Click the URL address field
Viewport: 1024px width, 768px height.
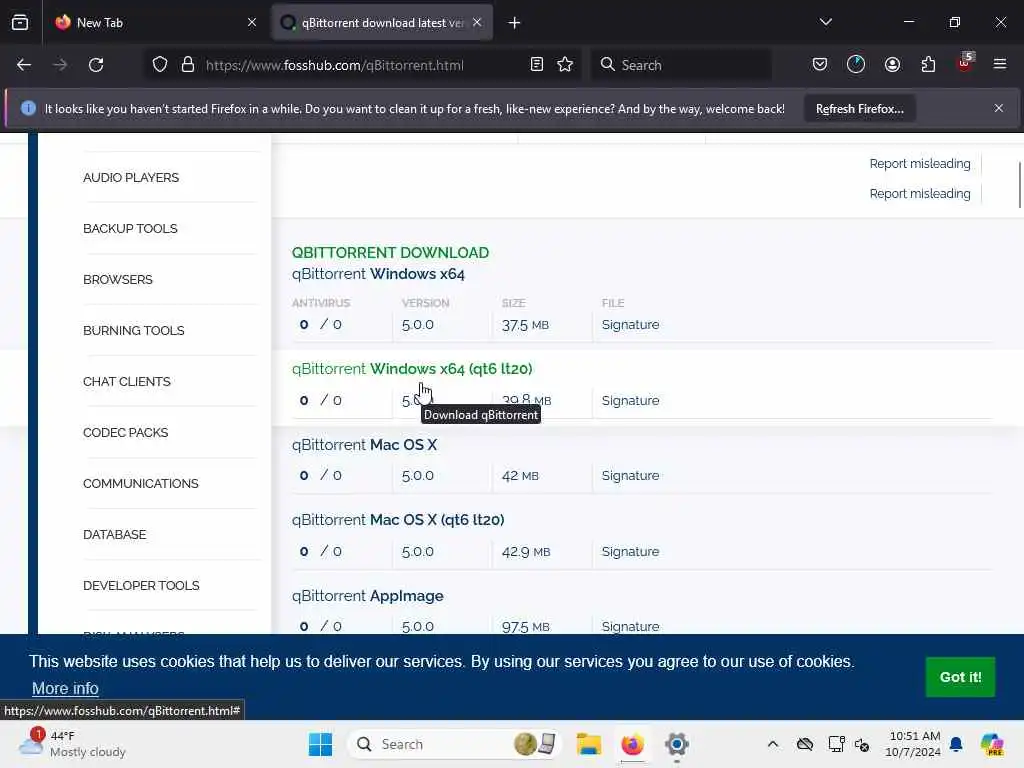pyautogui.click(x=362, y=65)
